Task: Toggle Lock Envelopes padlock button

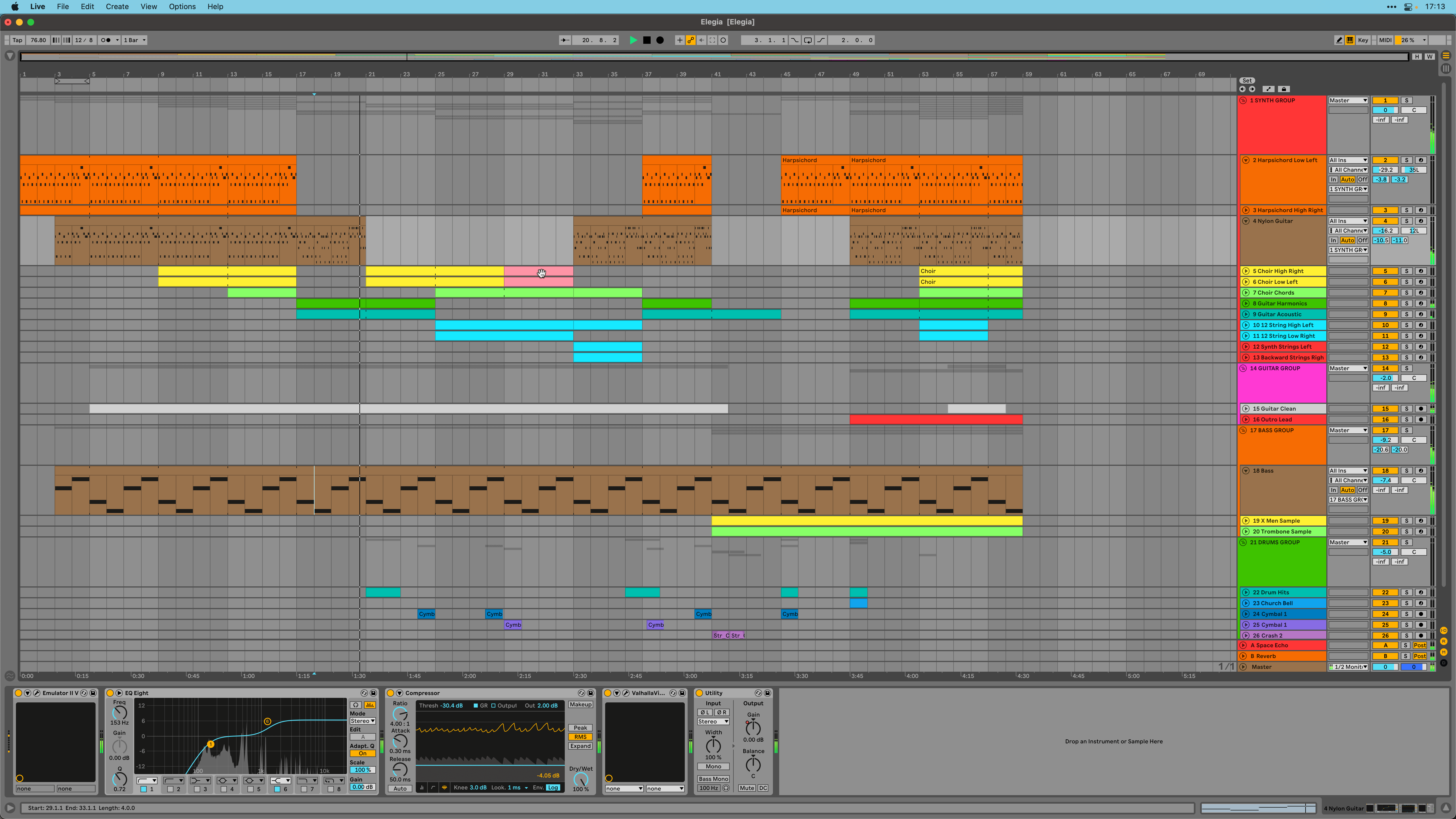Action: [1284, 89]
